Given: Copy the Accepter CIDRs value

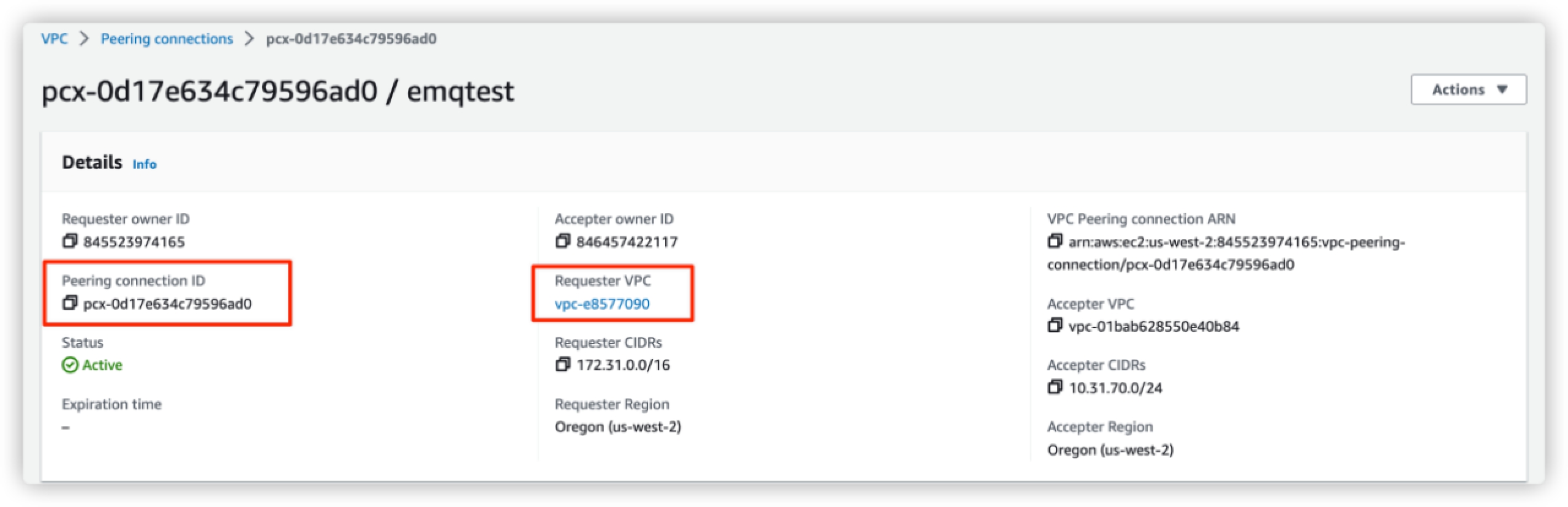Looking at the screenshot, I should (1055, 387).
